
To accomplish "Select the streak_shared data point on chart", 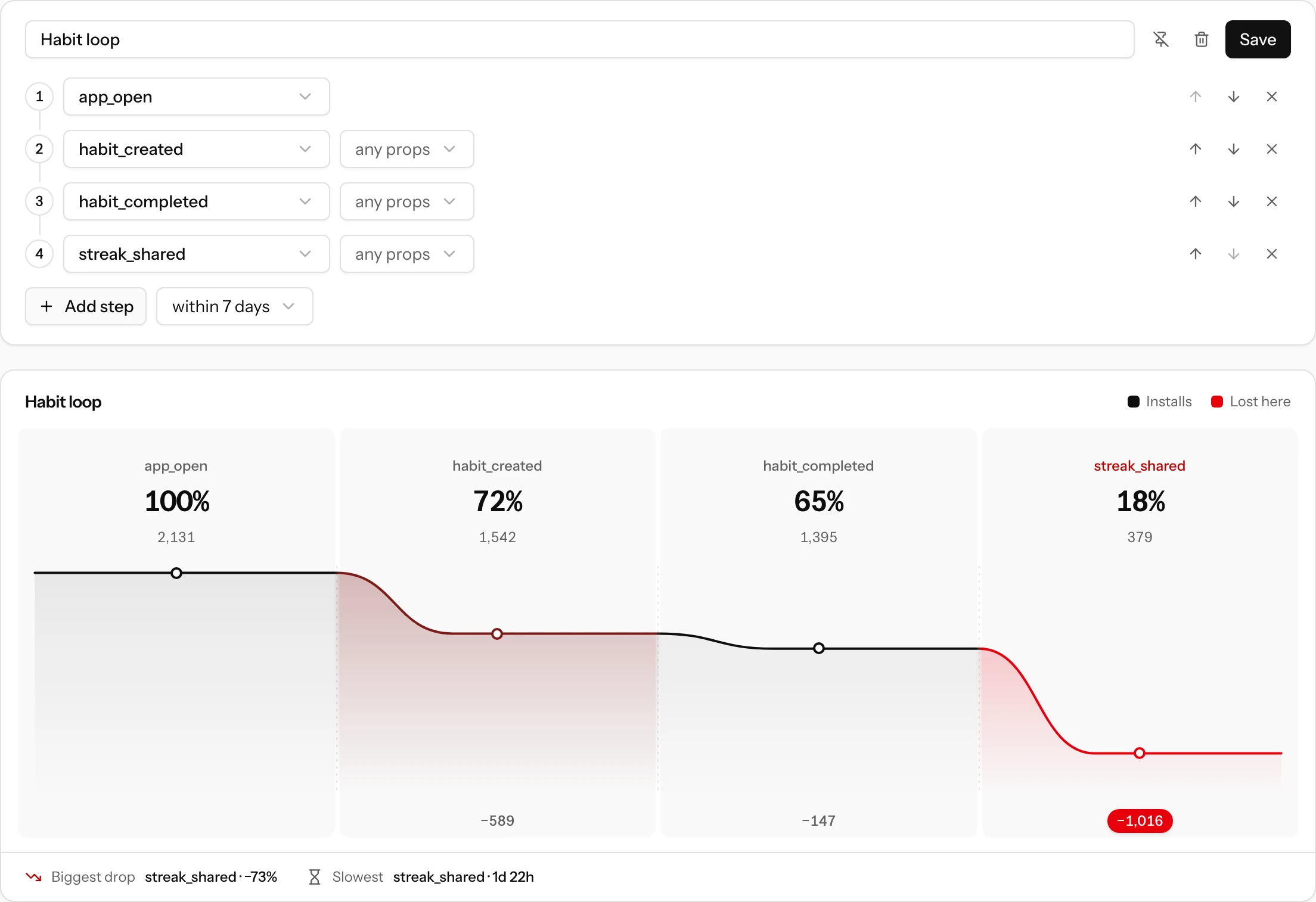I will point(1140,753).
